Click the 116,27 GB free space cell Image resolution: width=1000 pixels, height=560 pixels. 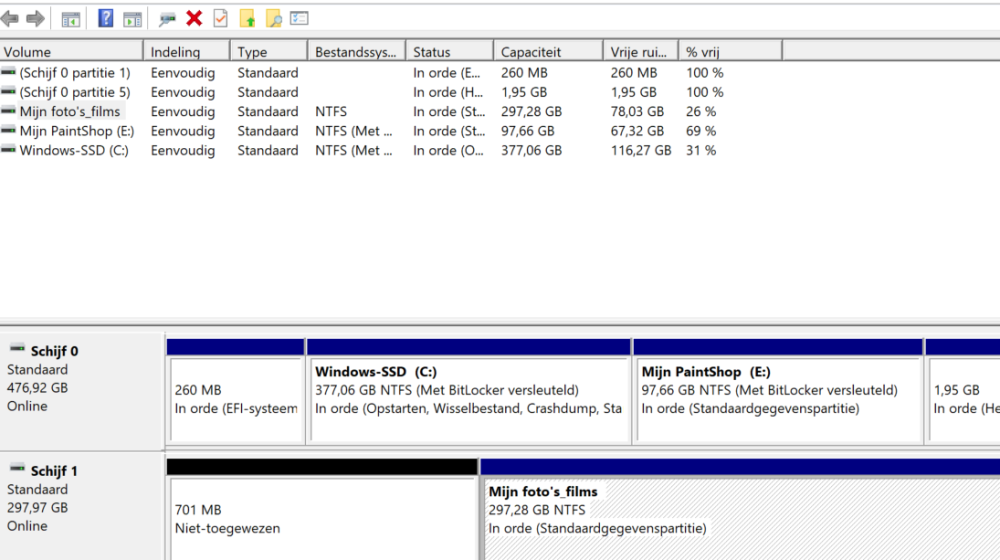(641, 151)
